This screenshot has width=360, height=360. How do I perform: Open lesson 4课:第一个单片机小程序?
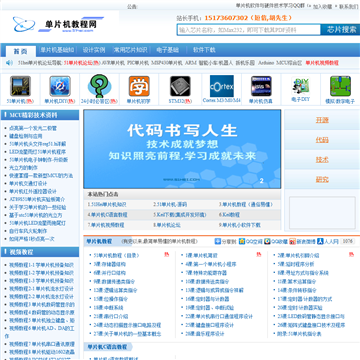point(211,264)
